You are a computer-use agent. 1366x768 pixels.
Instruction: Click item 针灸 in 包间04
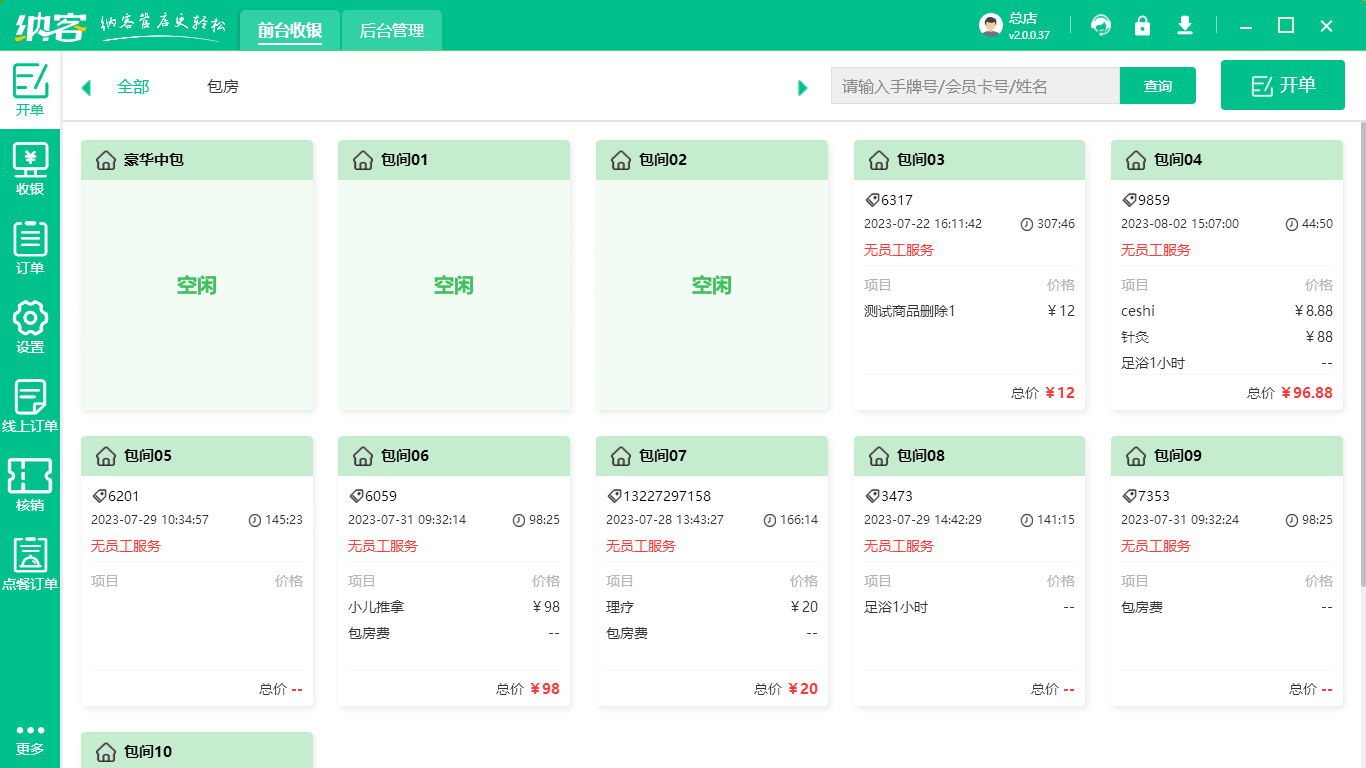[x=1135, y=337]
